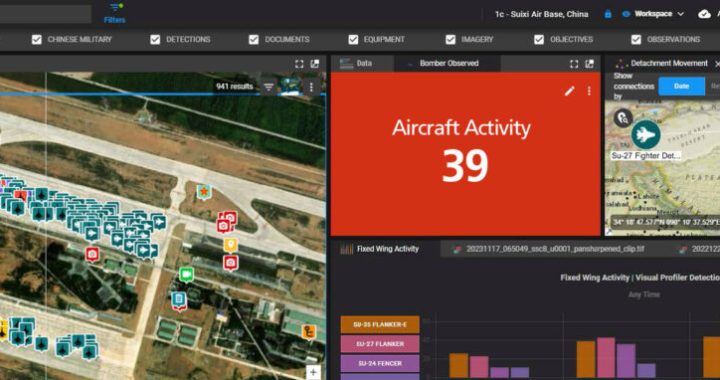
Task: Select Date for show connections by
Action: click(x=681, y=86)
